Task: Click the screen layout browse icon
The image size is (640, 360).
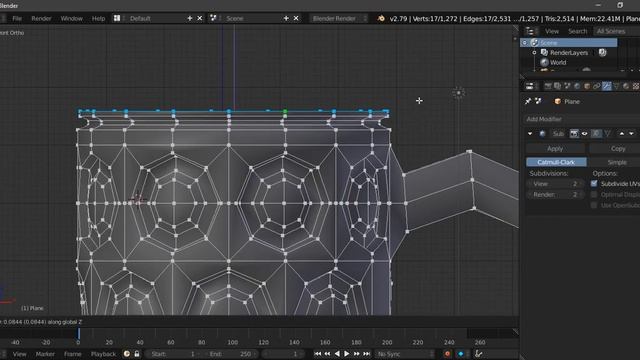Action: tap(117, 18)
